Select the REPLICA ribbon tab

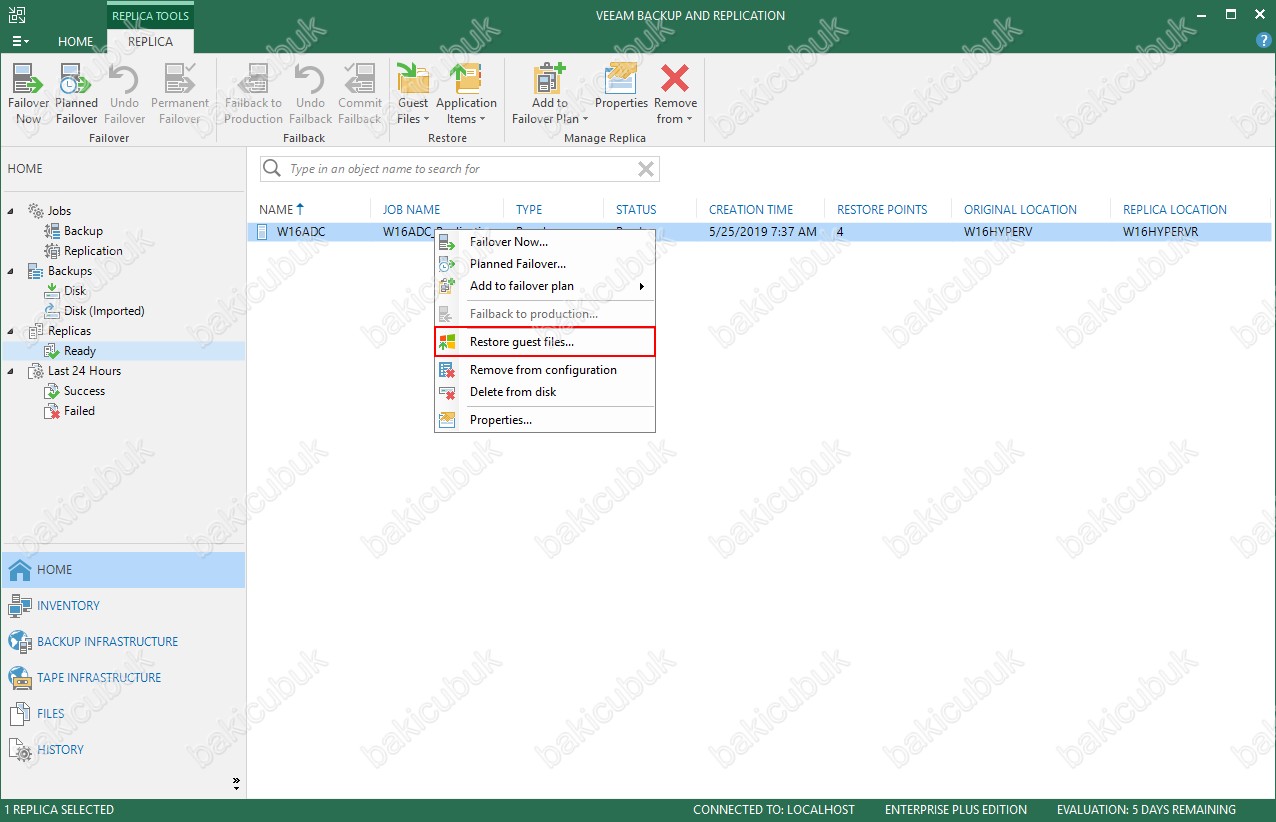150,42
